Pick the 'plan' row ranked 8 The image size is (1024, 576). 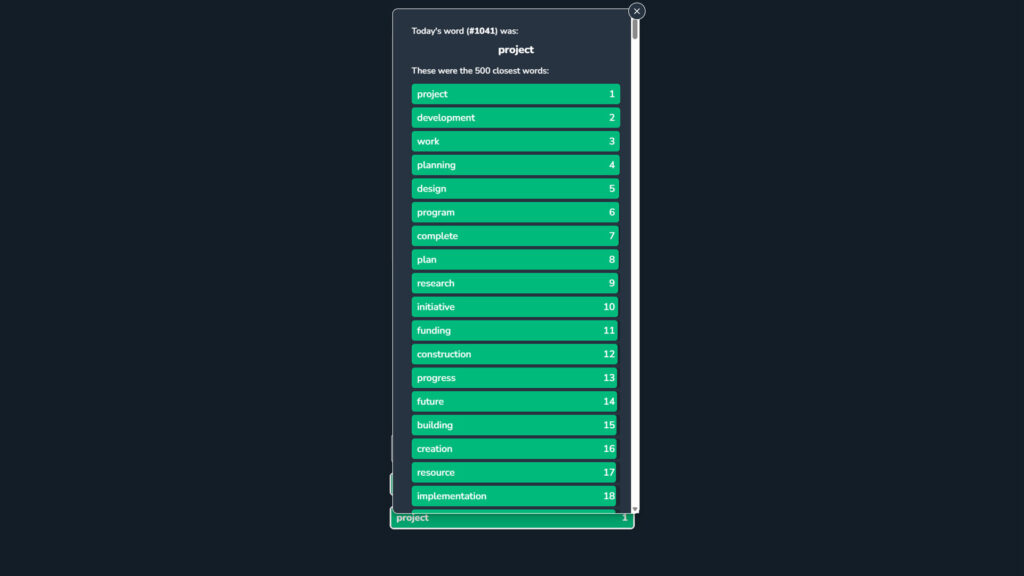515,260
